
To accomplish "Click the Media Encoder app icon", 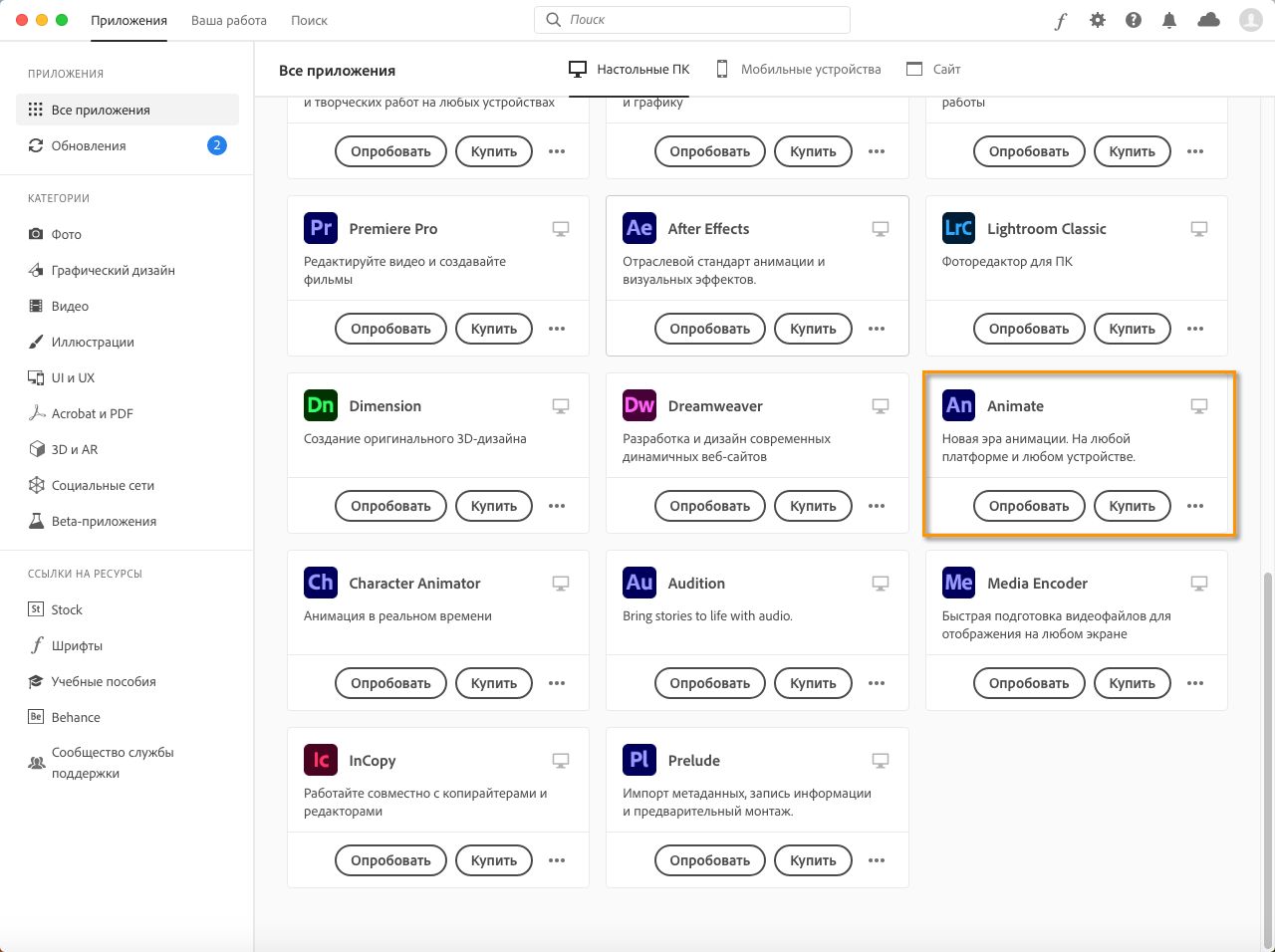I will 958,583.
